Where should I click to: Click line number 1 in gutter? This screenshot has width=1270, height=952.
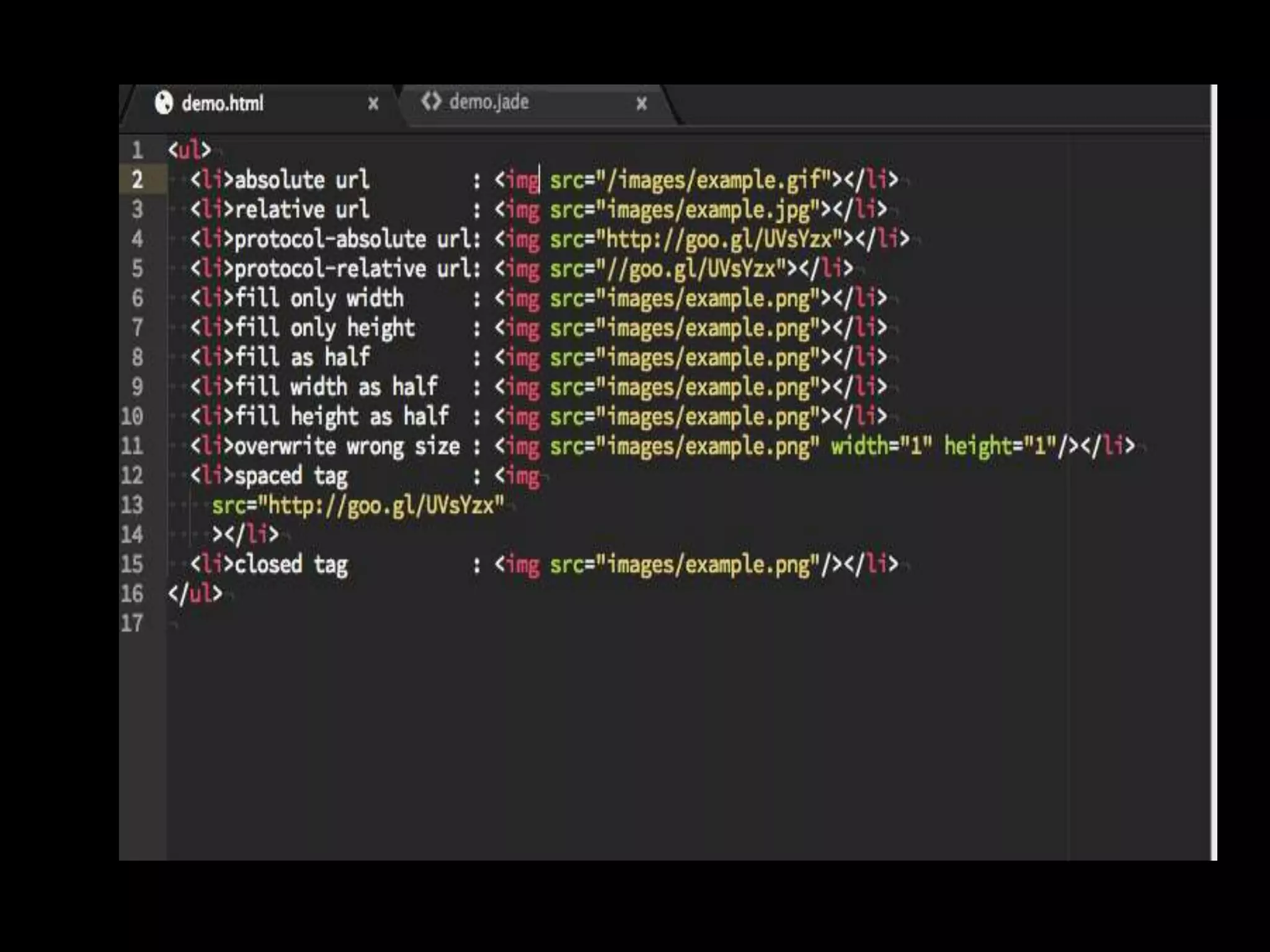137,150
